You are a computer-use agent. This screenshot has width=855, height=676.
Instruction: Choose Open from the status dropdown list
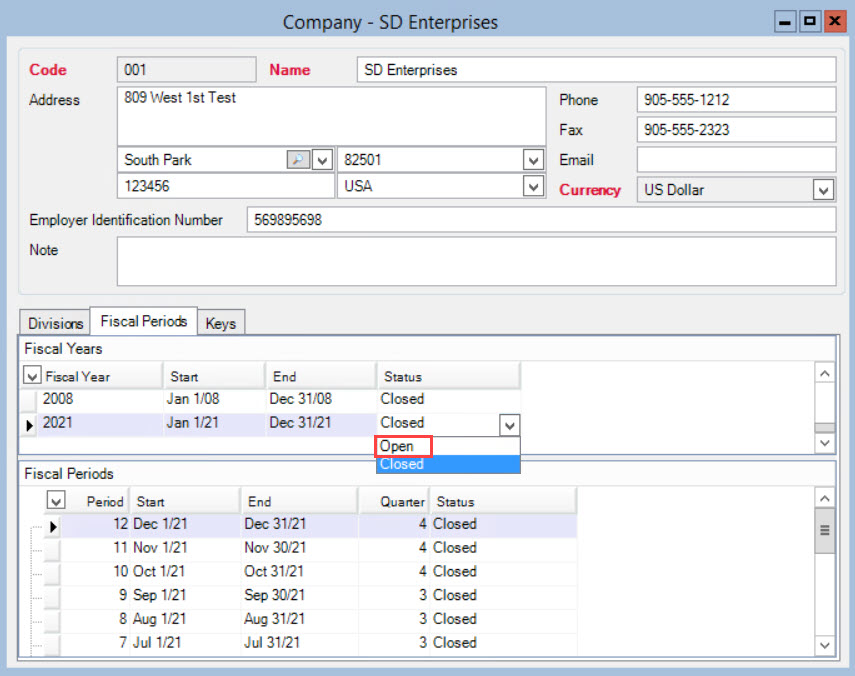(448, 446)
